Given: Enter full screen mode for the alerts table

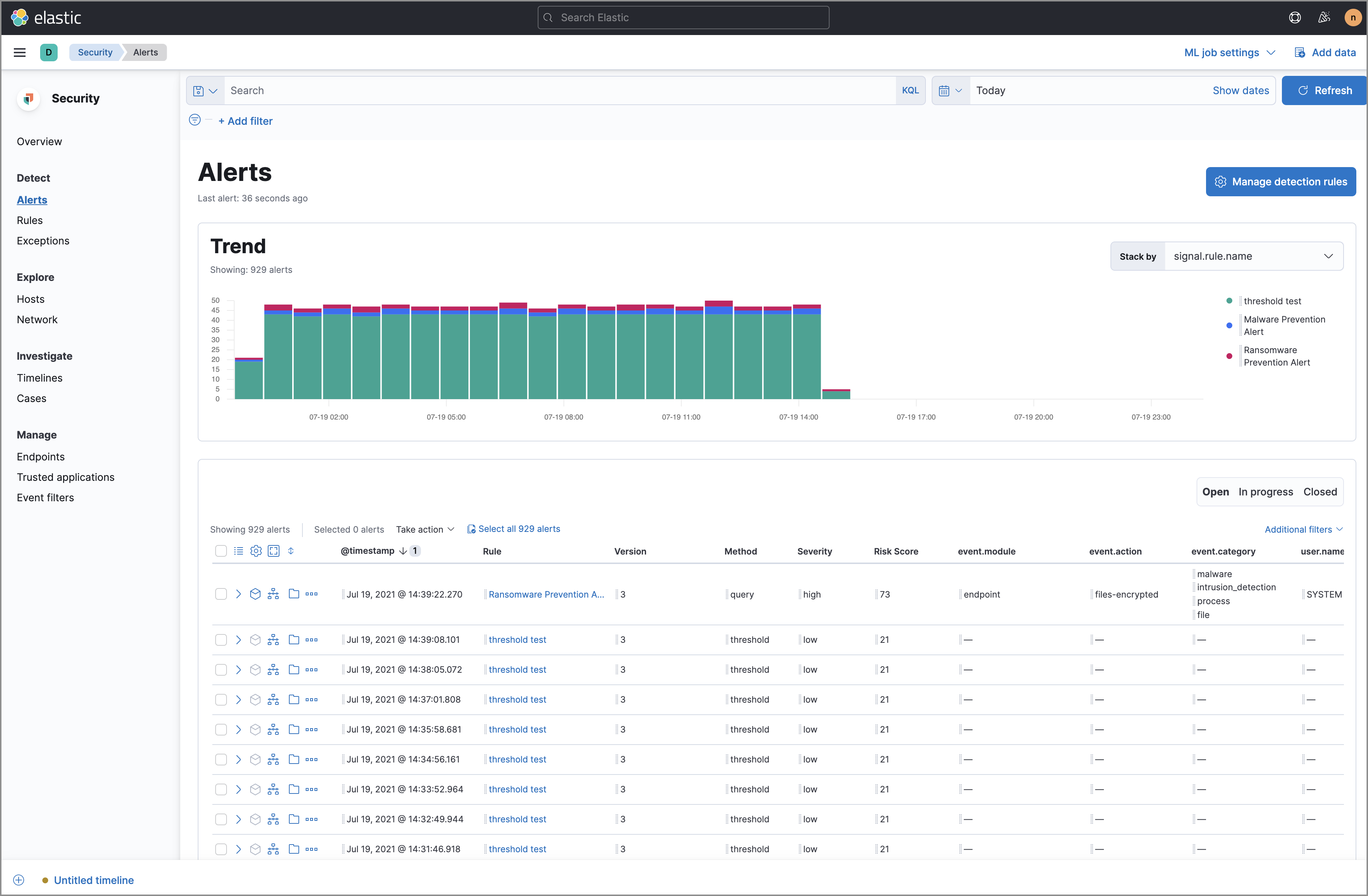Looking at the screenshot, I should coord(274,551).
